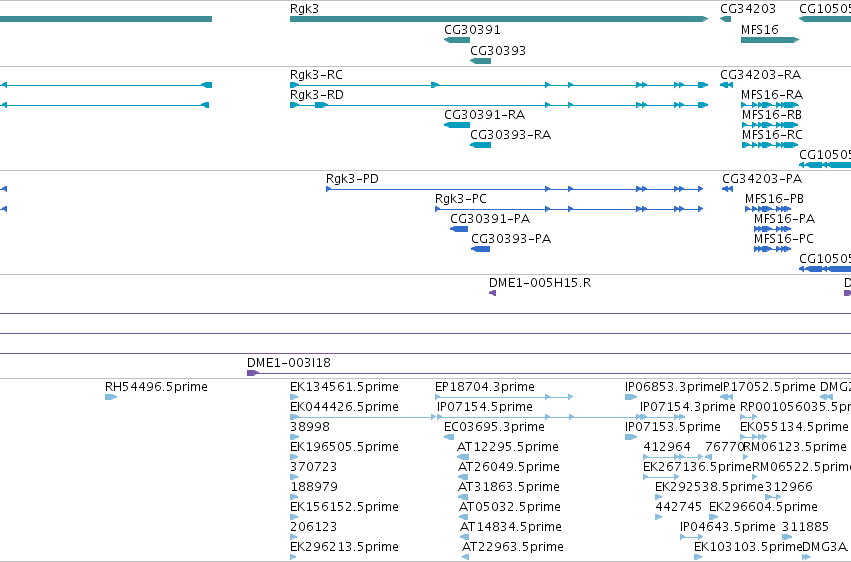The height and width of the screenshot is (562, 851).
Task: Select the EK103103.5prime label
Action: [x=748, y=547]
